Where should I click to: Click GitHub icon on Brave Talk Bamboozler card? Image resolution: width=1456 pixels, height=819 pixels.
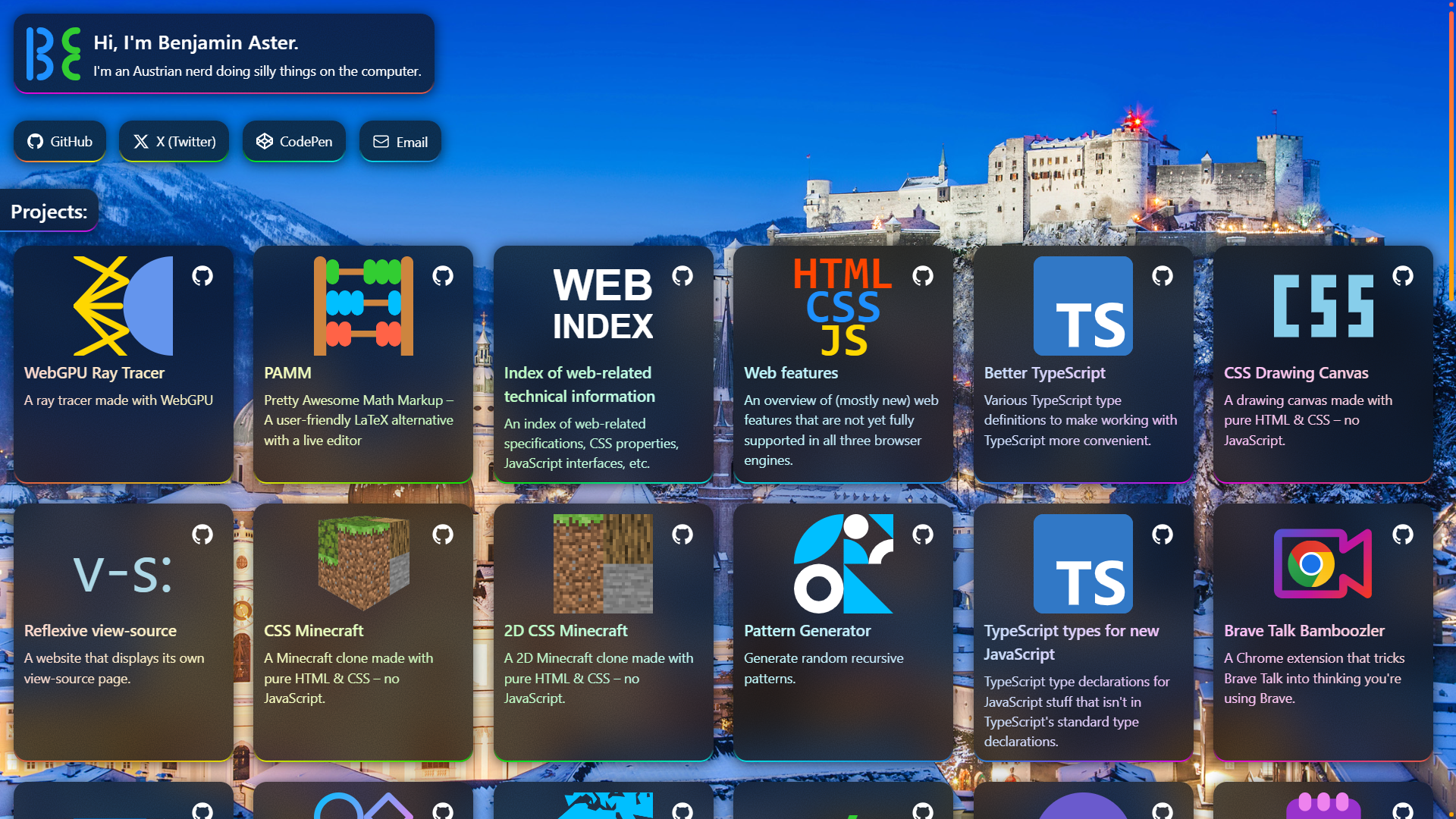pyautogui.click(x=1403, y=535)
